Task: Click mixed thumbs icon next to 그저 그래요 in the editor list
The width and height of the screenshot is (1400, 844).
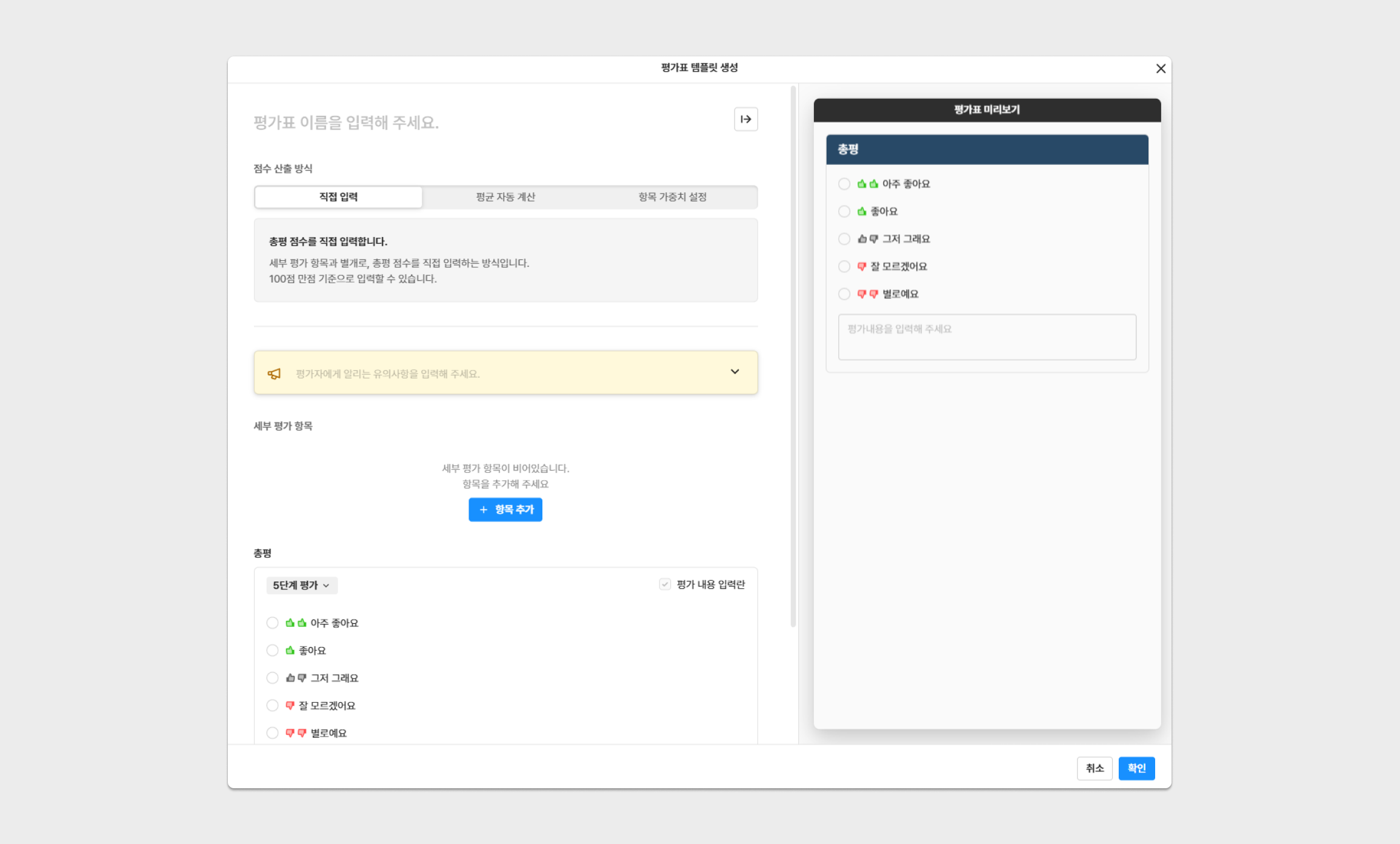Action: point(296,678)
